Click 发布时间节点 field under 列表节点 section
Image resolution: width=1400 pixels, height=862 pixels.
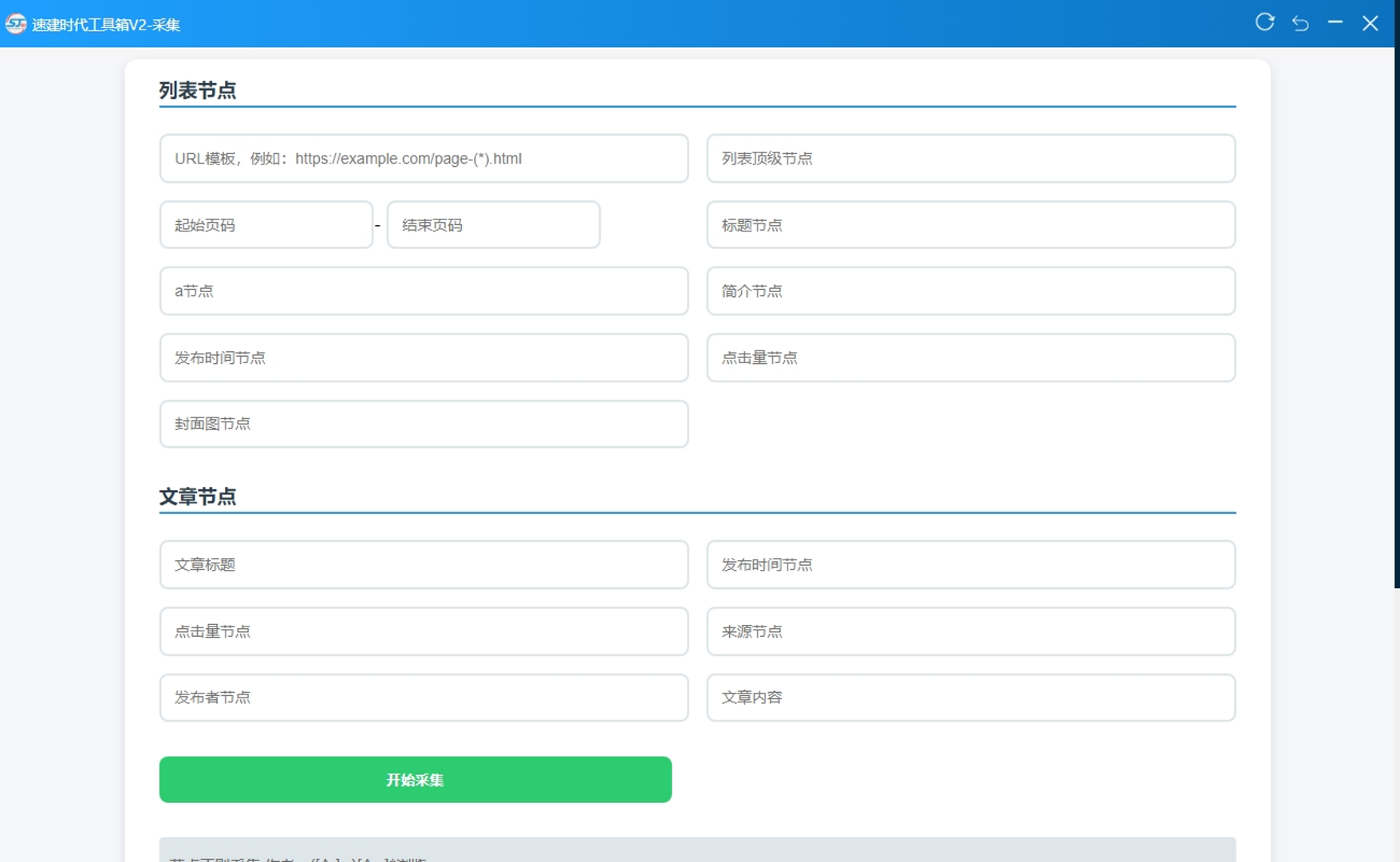[x=424, y=358]
